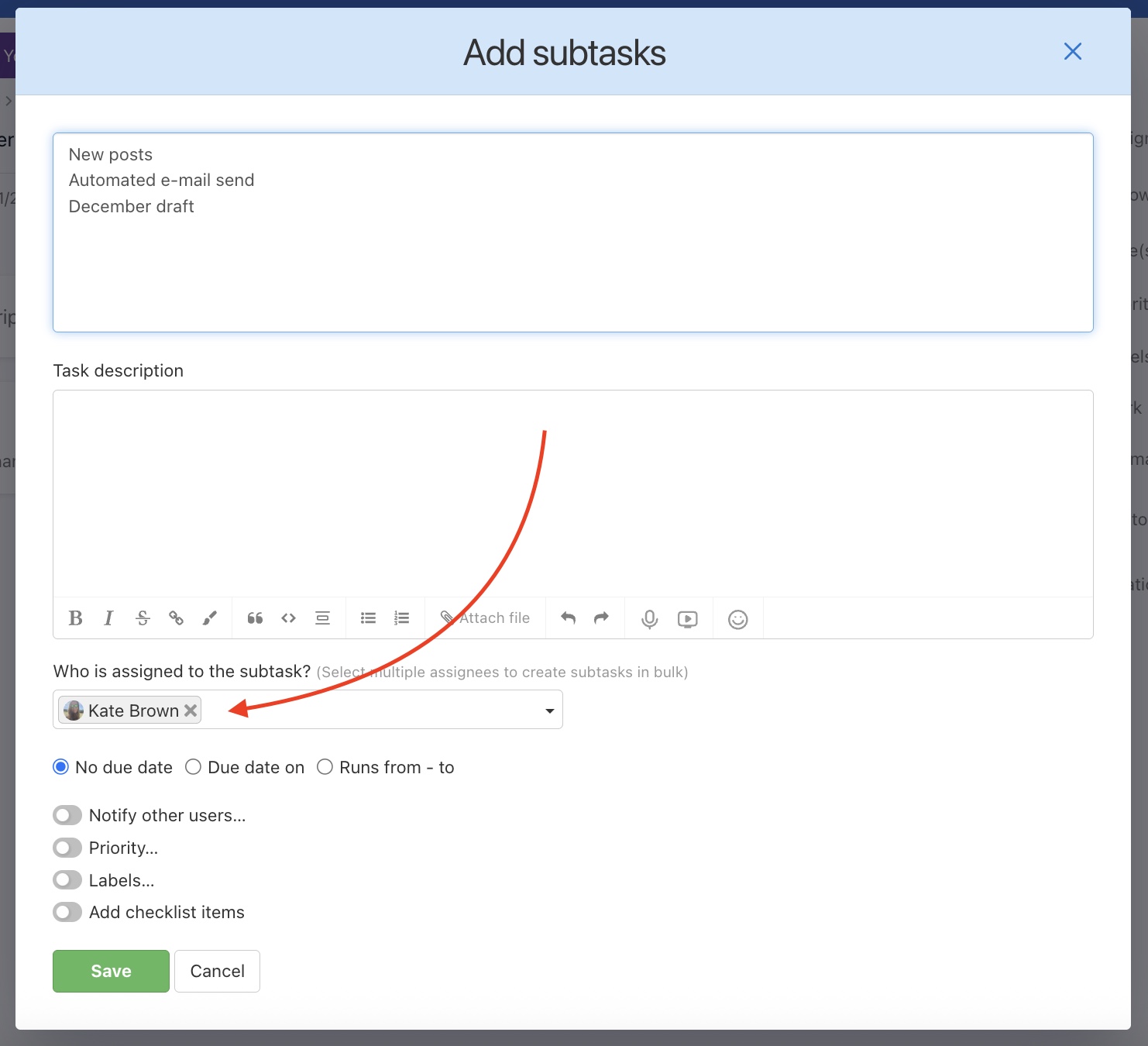
Task: Open the blockquote formatting icon
Action: point(254,618)
